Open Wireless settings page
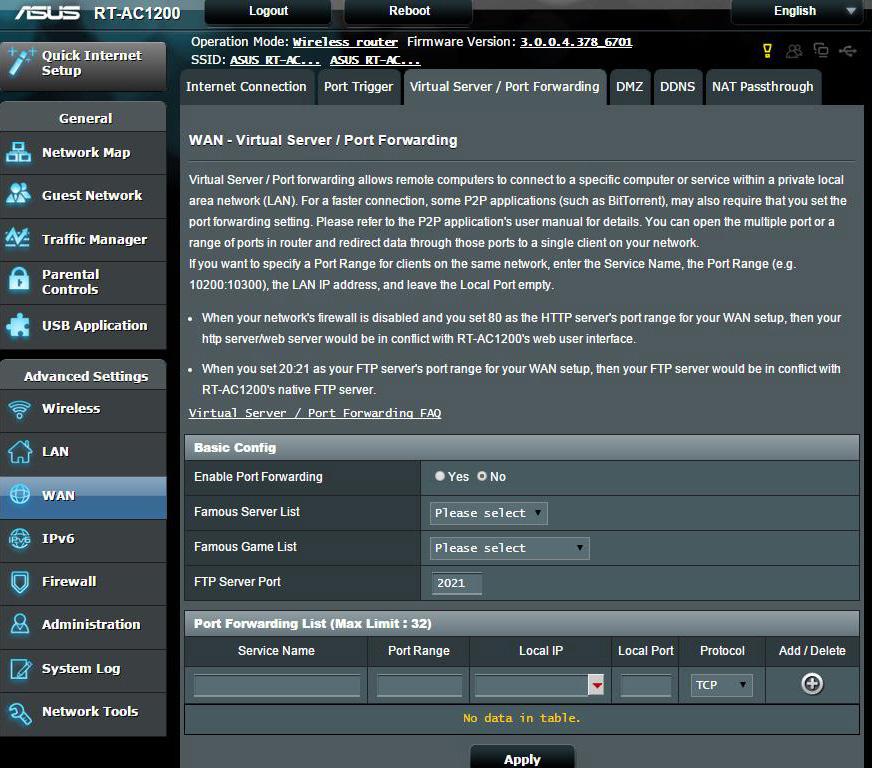872x768 pixels. pyautogui.click(x=83, y=409)
